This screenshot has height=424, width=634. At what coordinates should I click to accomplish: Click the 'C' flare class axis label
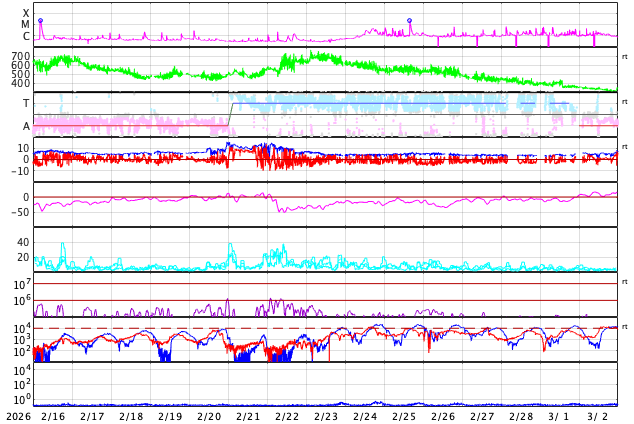point(26,36)
